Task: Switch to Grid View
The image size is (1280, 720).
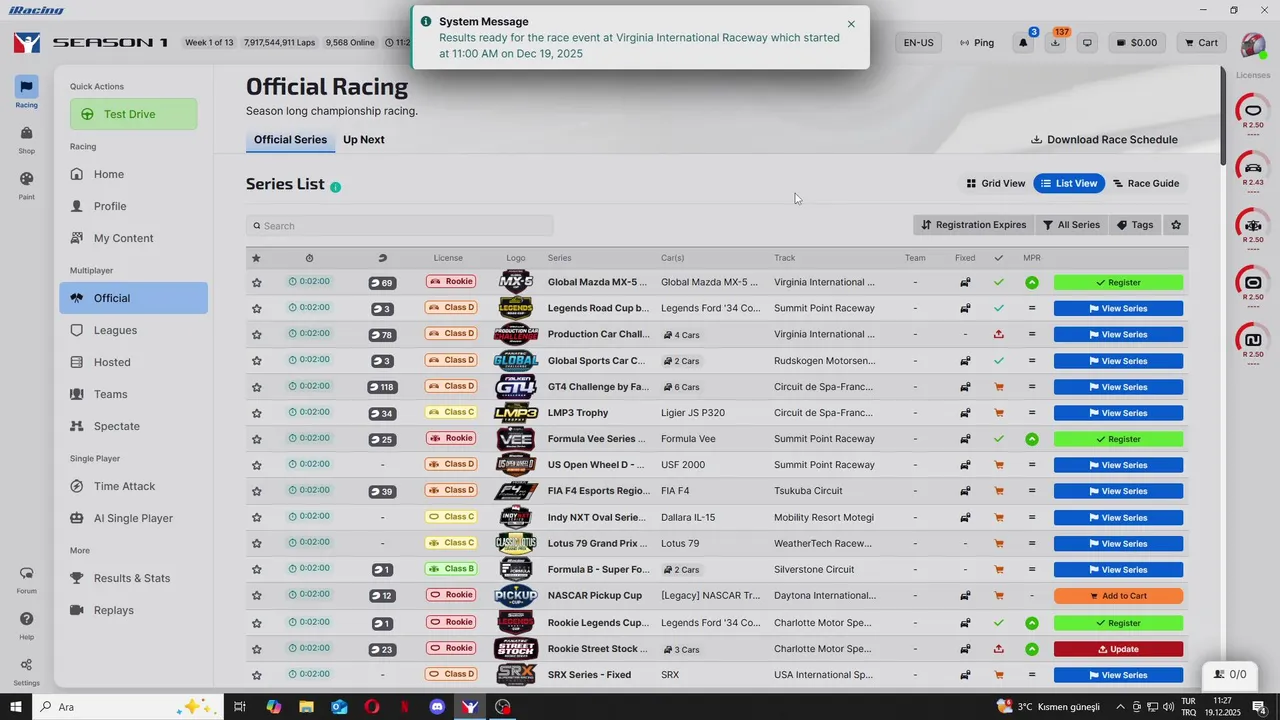Action: tap(995, 183)
